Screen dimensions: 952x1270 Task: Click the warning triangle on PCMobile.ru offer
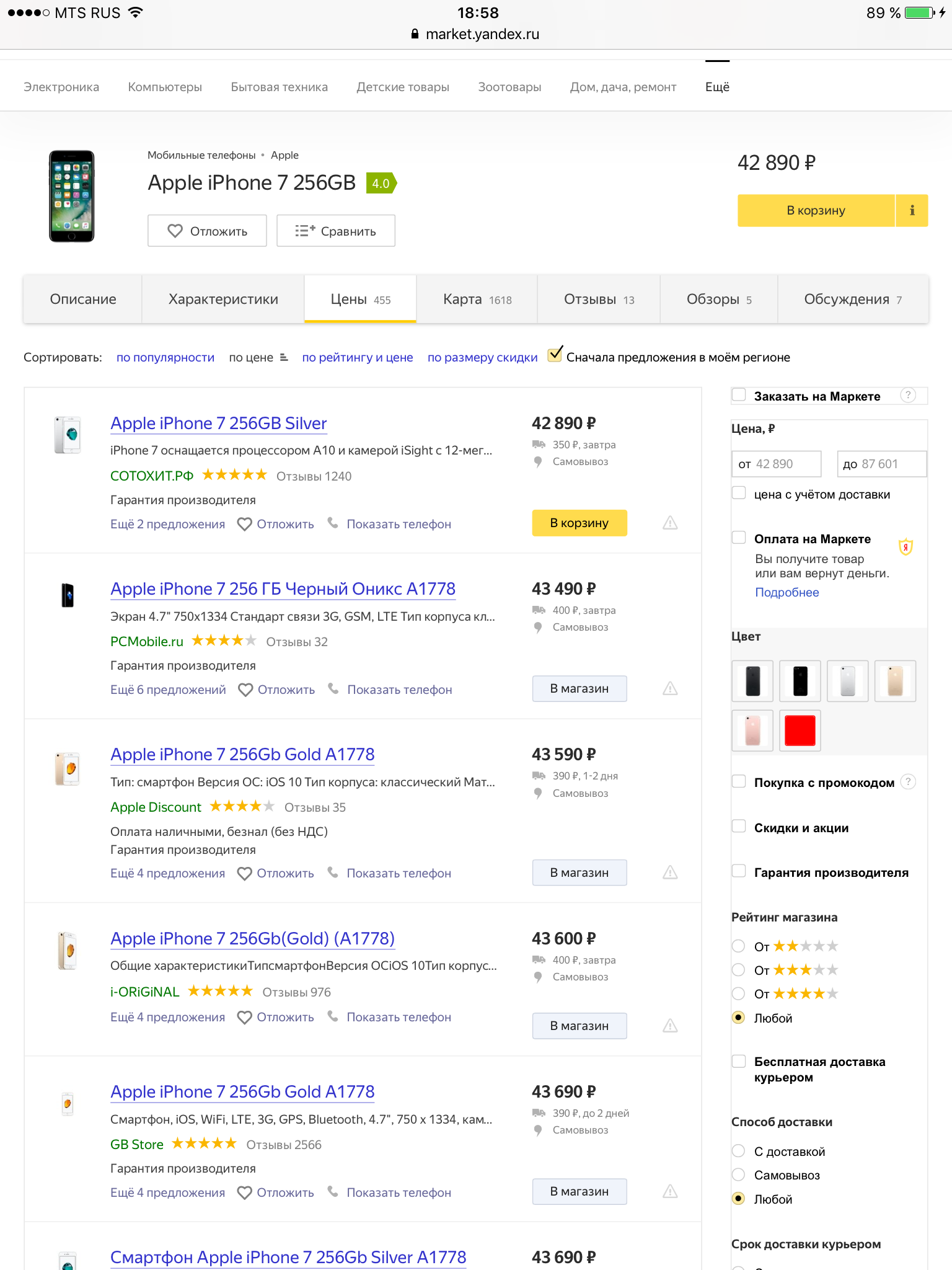[670, 688]
